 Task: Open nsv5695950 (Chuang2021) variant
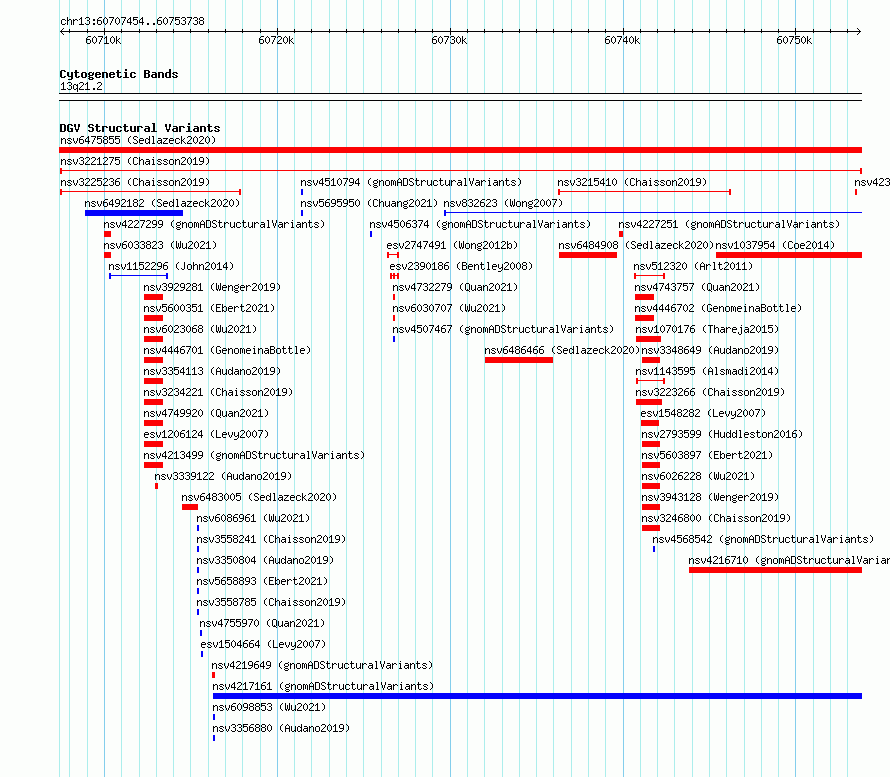pos(369,203)
